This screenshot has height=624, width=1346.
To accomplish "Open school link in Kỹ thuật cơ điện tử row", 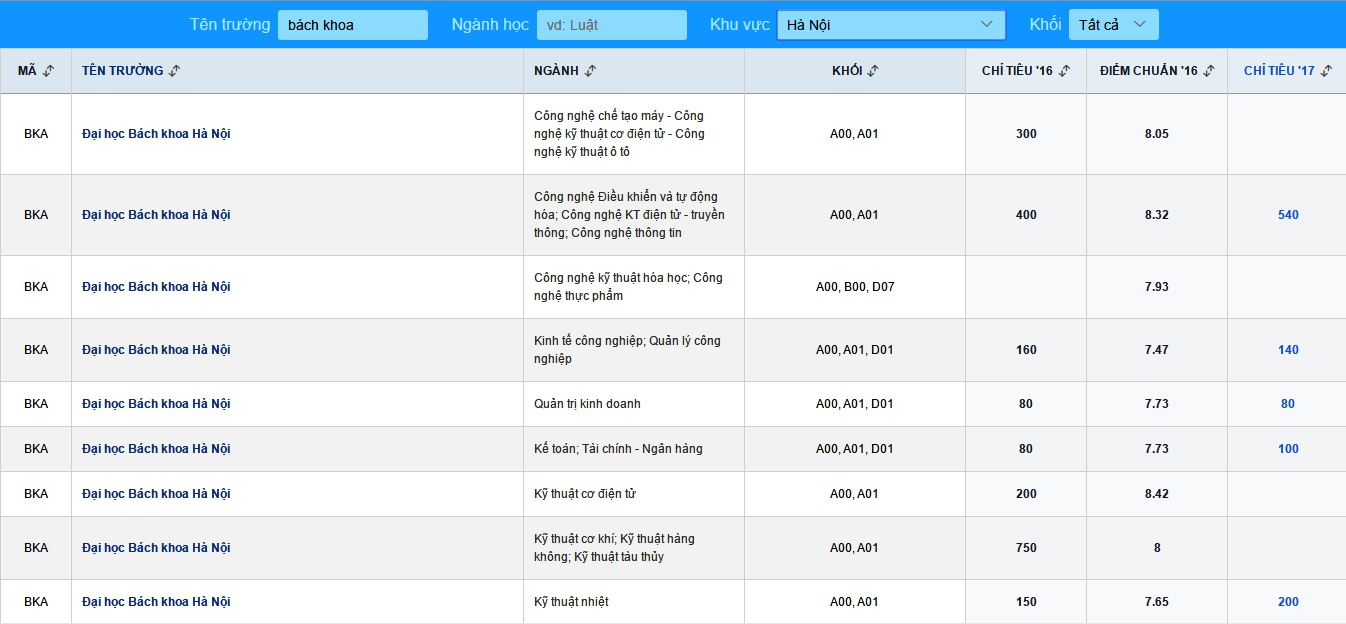I will coord(156,494).
